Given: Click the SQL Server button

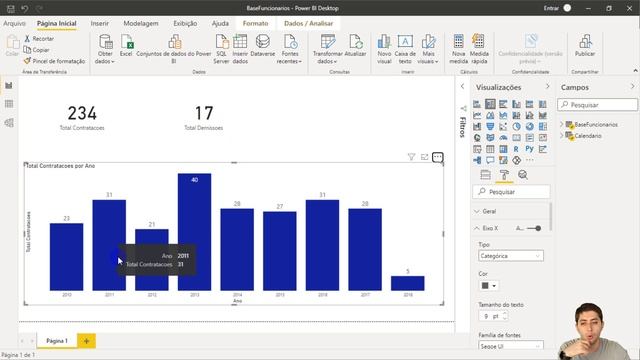Looking at the screenshot, I should pos(221,49).
